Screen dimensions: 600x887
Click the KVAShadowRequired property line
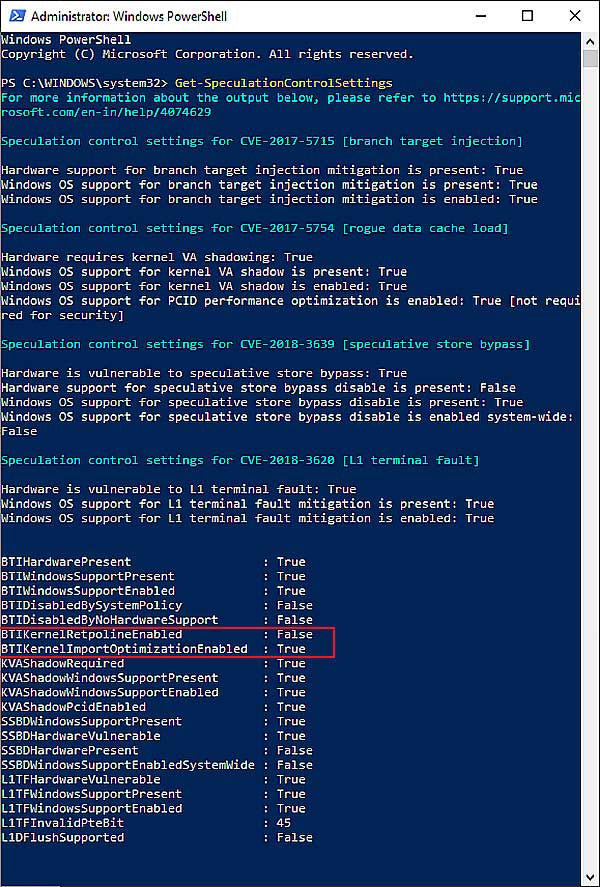click(x=153, y=663)
